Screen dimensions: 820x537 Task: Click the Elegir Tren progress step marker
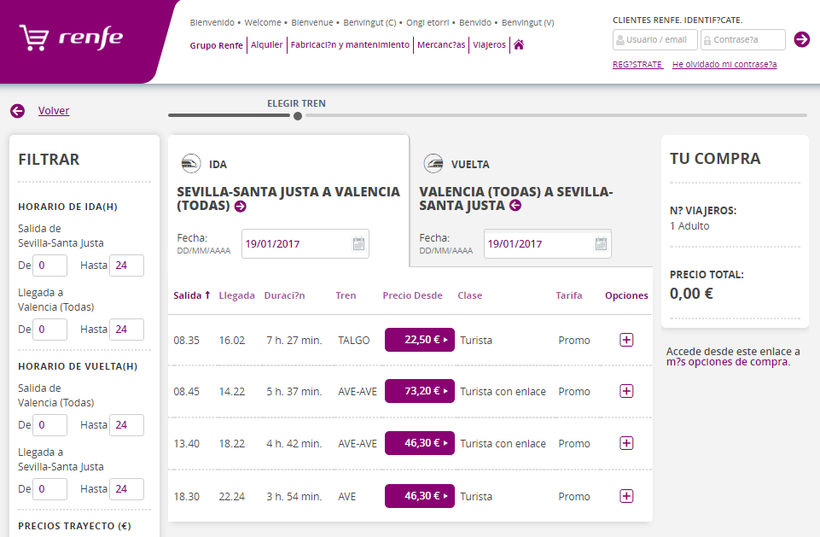tap(297, 116)
